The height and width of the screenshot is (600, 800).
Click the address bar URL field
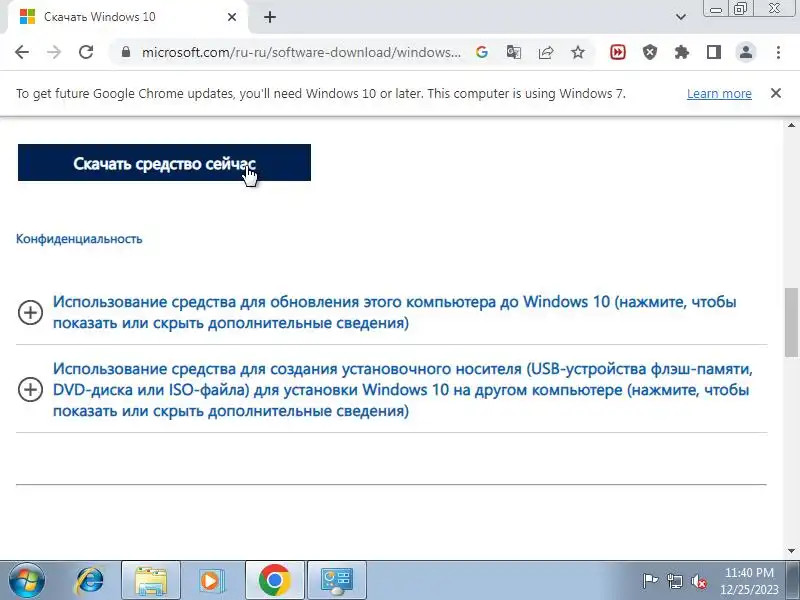(301, 52)
